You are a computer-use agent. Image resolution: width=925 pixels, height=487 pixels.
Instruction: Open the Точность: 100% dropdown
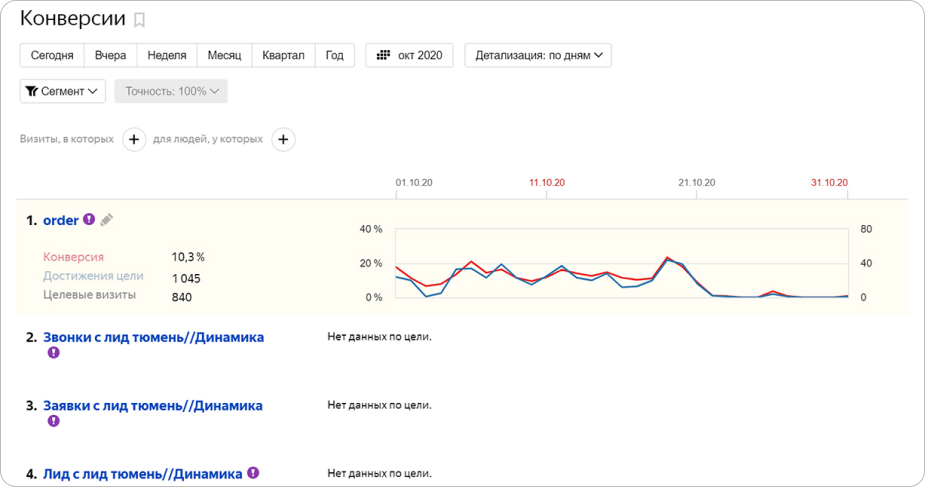coord(171,91)
